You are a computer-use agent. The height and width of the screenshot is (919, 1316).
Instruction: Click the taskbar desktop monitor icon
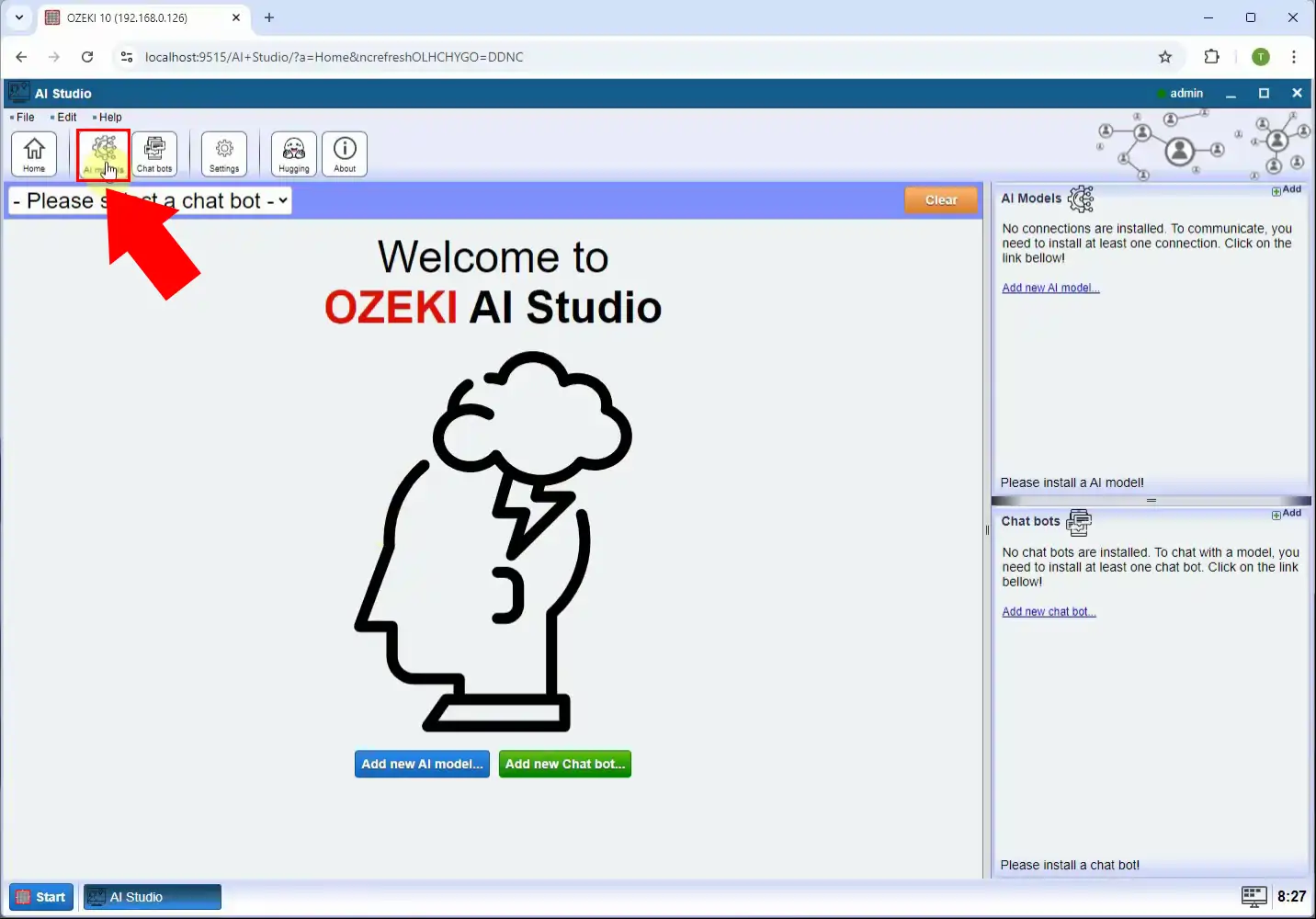tap(1254, 897)
